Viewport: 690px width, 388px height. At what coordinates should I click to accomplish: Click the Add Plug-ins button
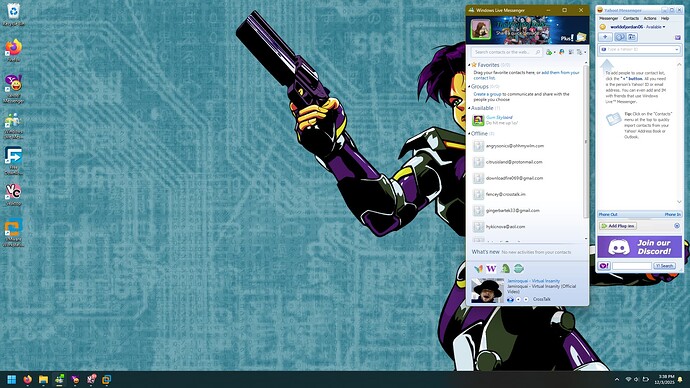point(618,226)
